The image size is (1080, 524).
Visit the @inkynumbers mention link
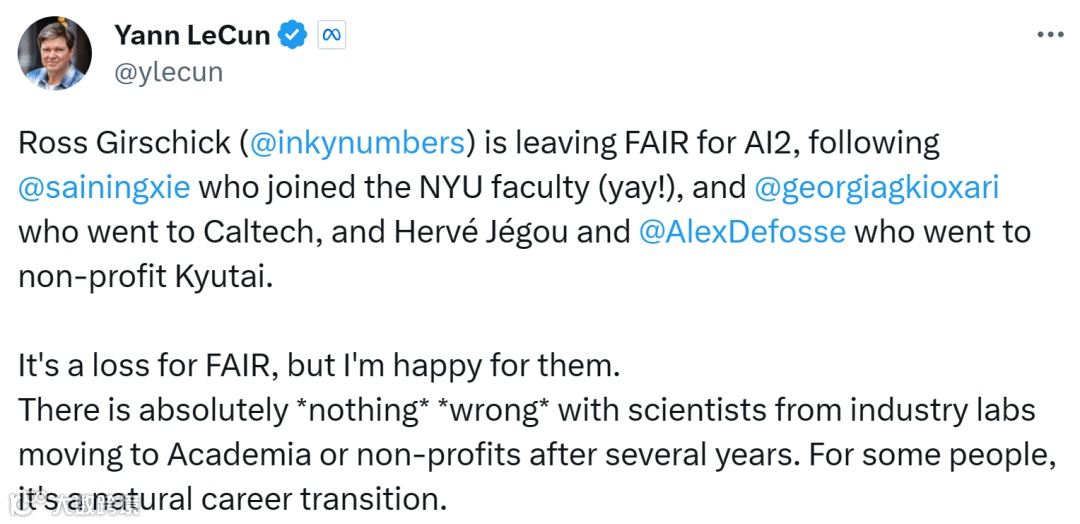coord(357,143)
